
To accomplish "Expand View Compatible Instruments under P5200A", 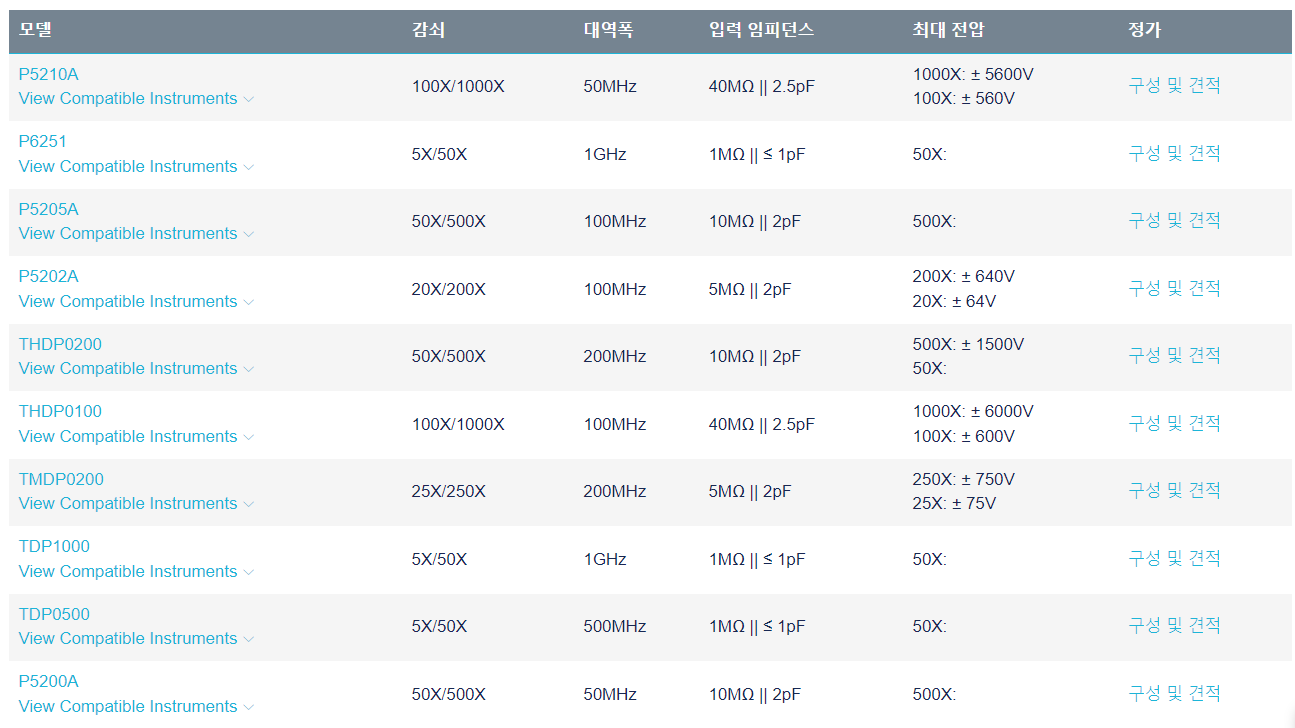I will pos(136,706).
